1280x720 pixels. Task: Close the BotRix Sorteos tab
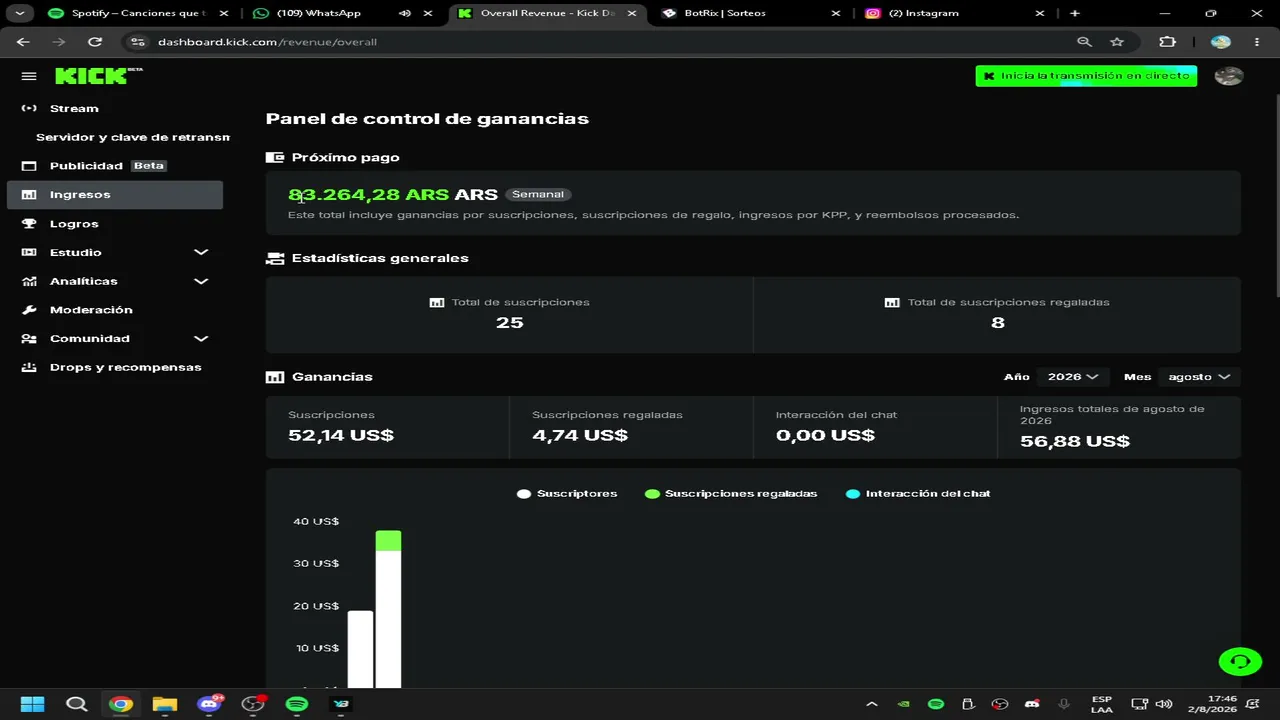pos(836,13)
